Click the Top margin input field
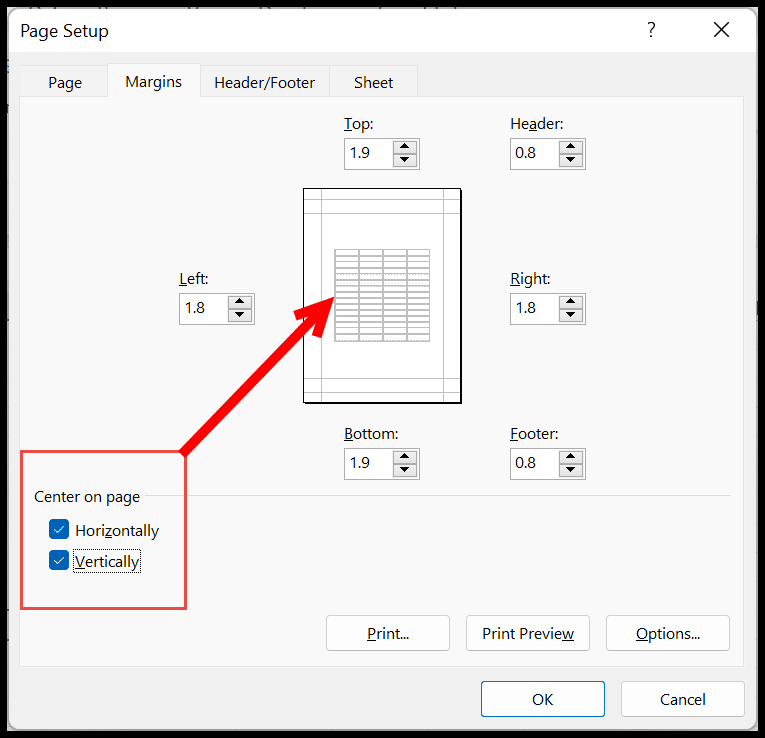Image resolution: width=765 pixels, height=738 pixels. [x=367, y=153]
